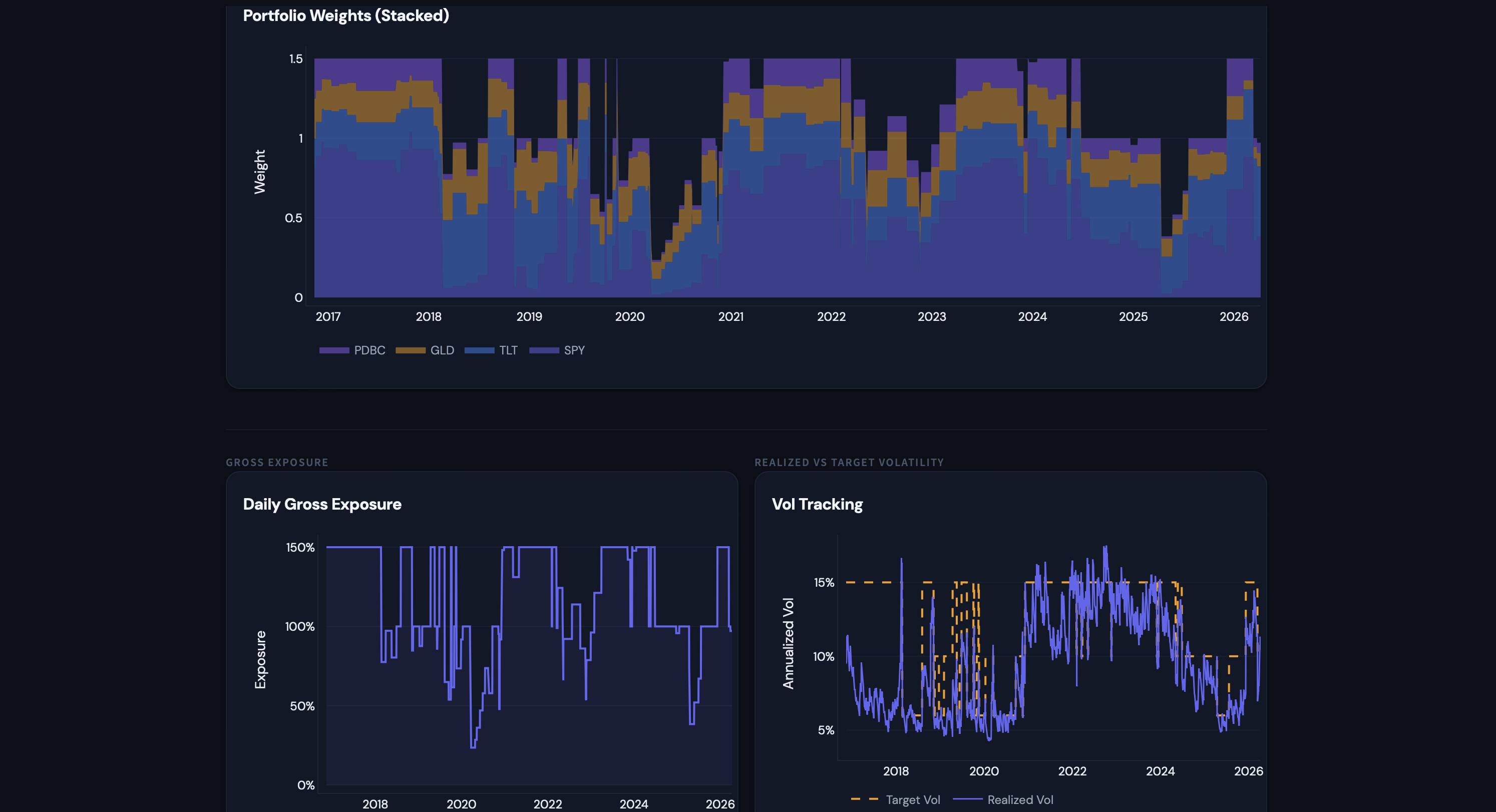Click the 150% label on Exposure axis
1496x812 pixels.
pos(300,547)
